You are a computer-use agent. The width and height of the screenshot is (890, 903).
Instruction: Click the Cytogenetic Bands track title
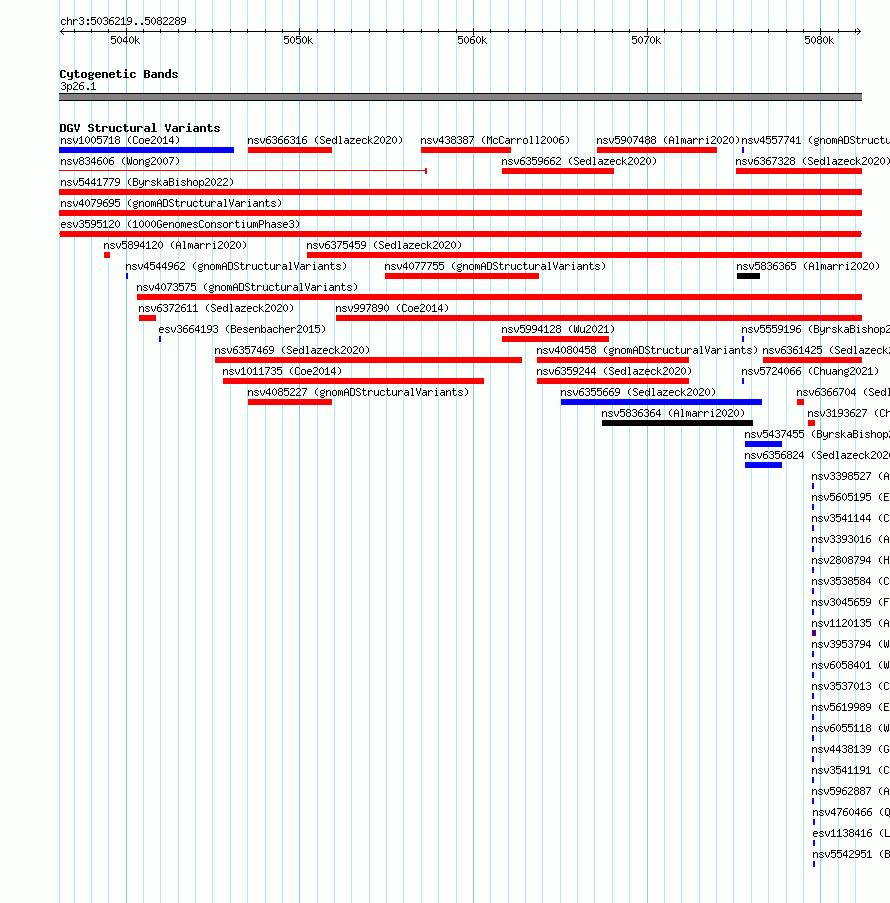tap(119, 74)
